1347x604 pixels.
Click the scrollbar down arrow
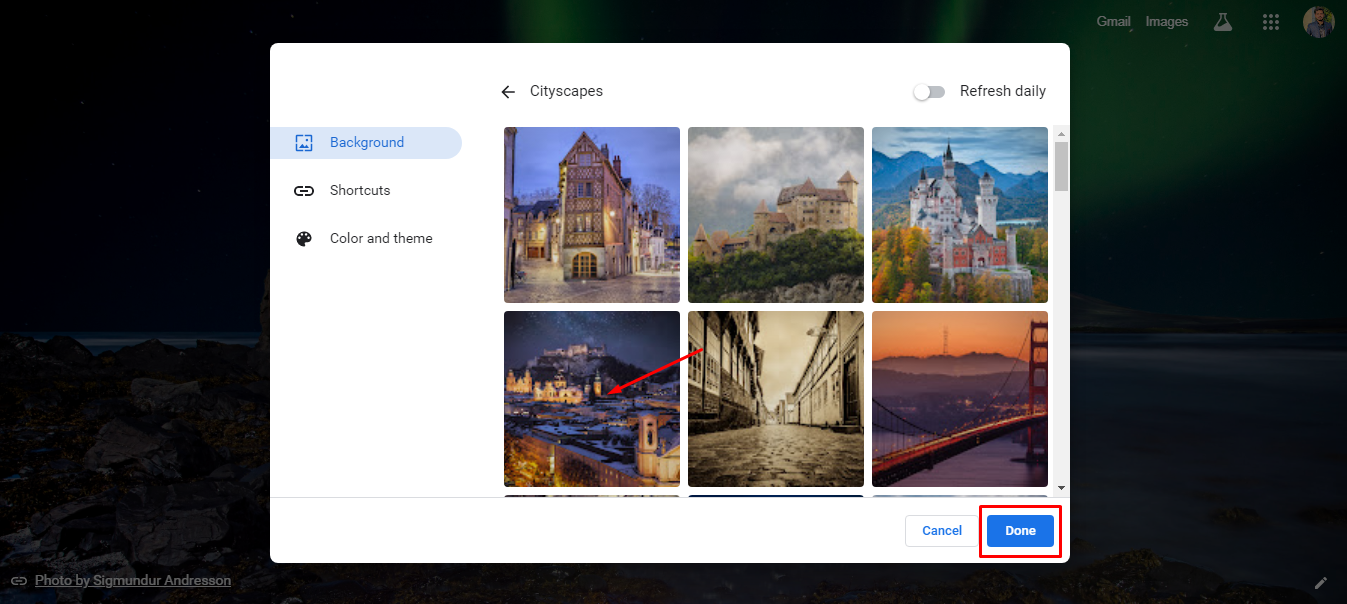[x=1061, y=488]
